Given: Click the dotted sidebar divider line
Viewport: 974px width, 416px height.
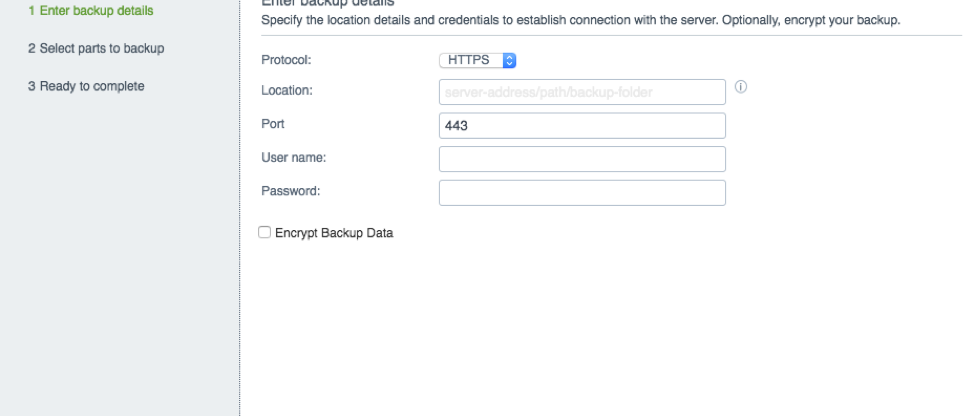Looking at the screenshot, I should click(240, 208).
